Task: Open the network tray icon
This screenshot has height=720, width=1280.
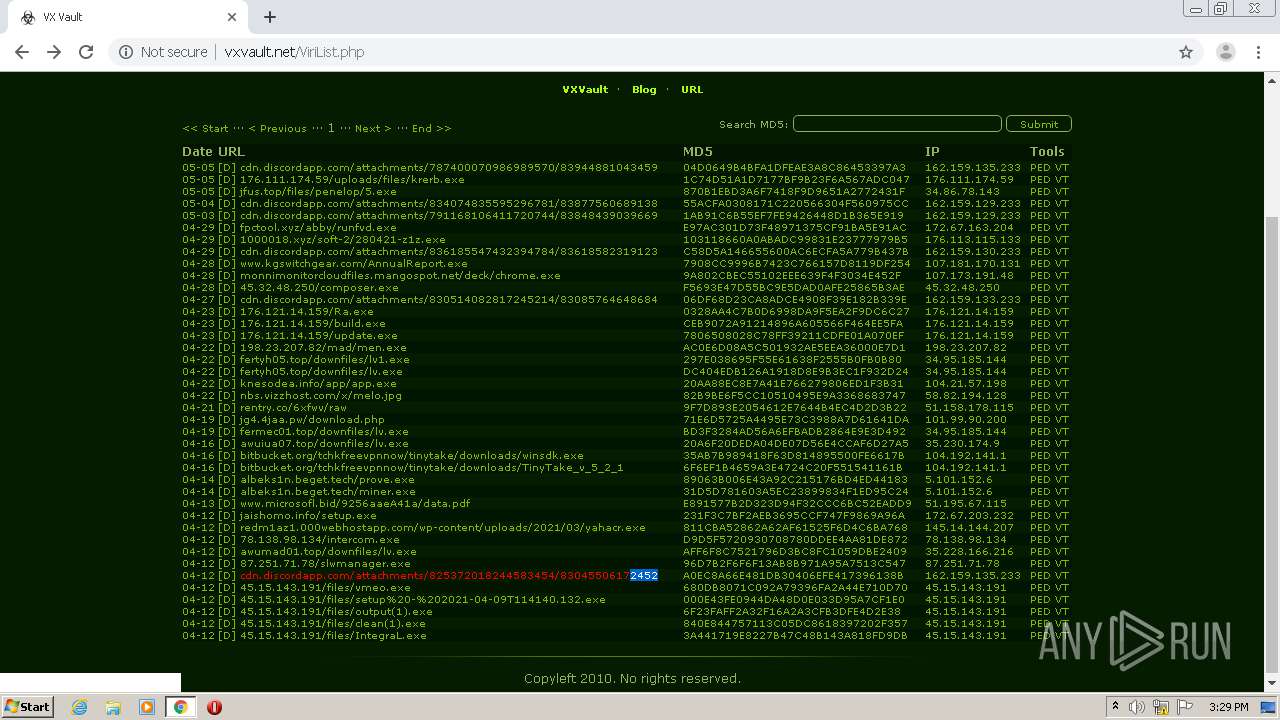Action: pos(1161,707)
